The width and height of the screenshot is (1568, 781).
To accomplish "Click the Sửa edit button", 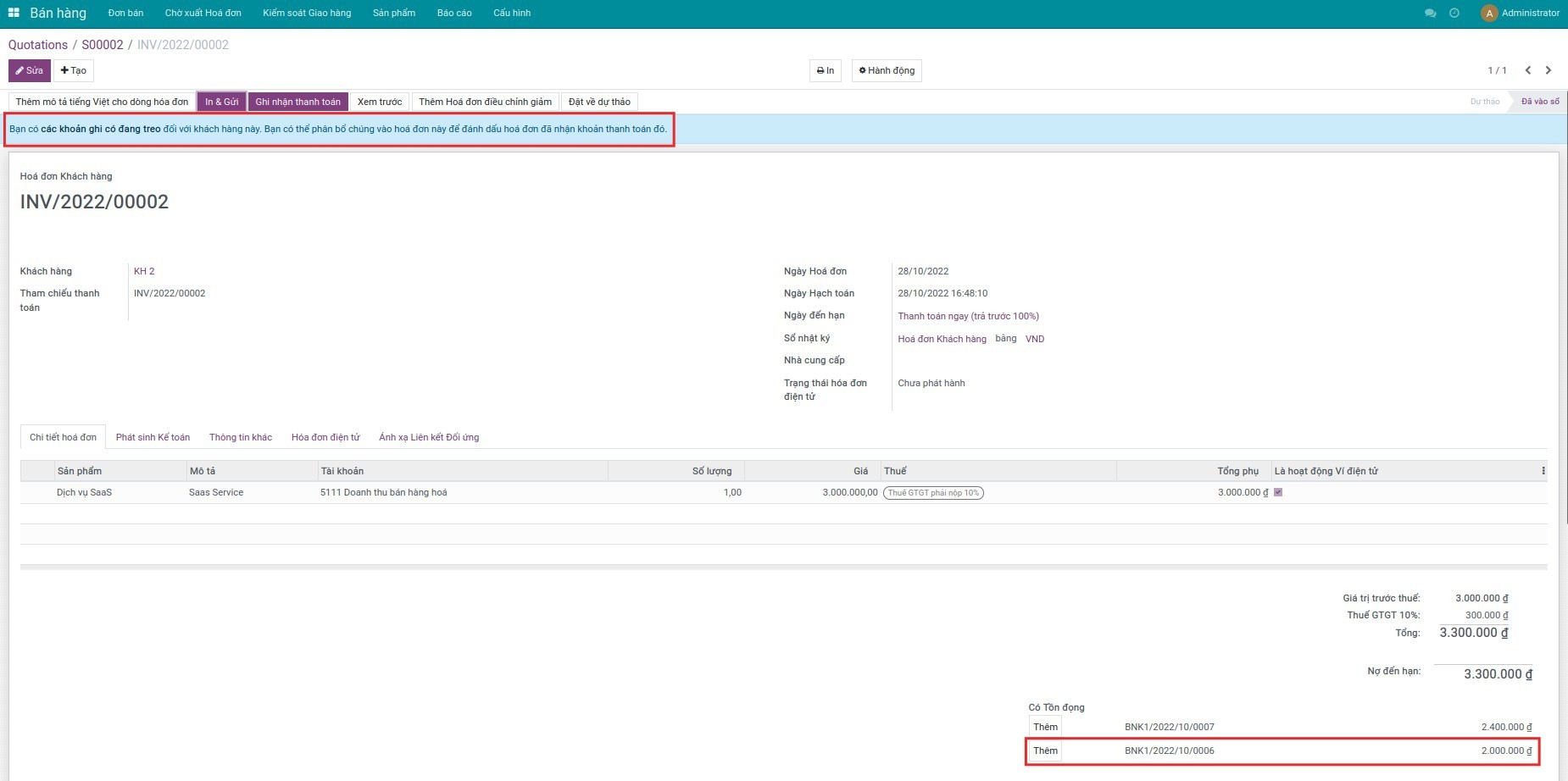I will (30, 70).
